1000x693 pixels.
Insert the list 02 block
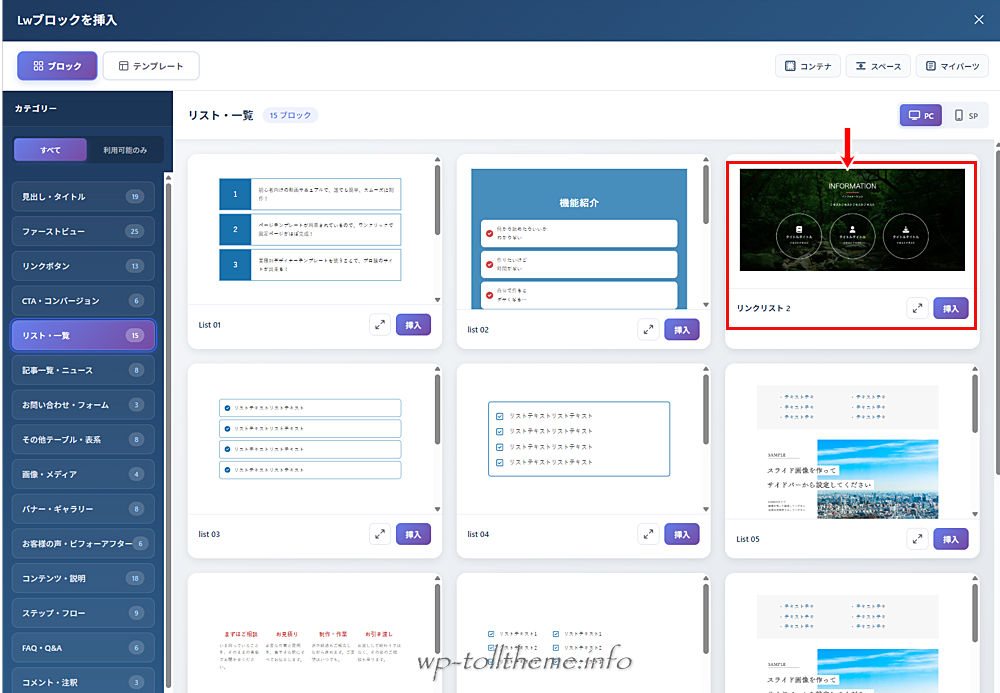point(682,330)
